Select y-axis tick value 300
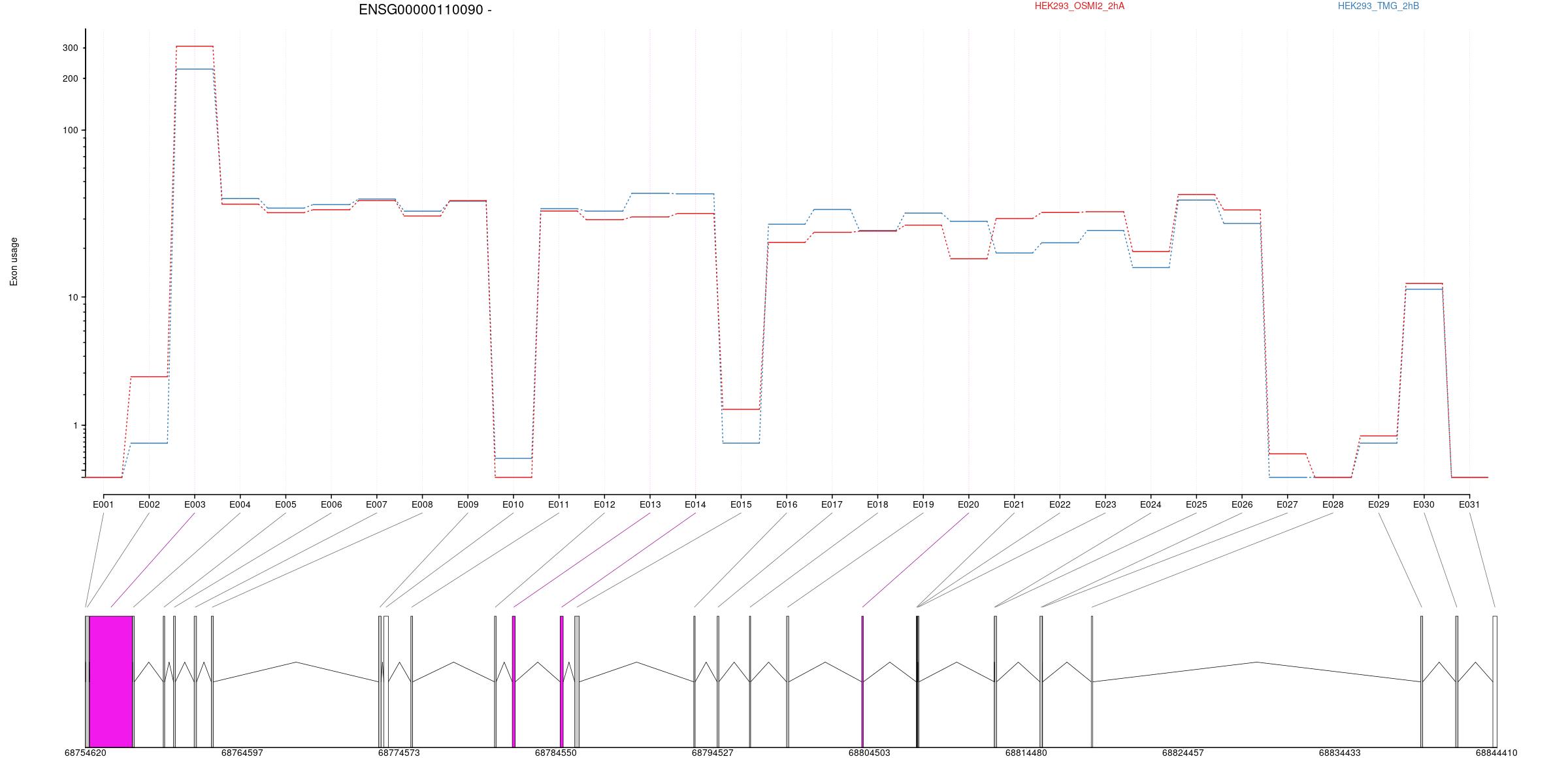Viewport: 1568px width, 784px height. click(70, 48)
